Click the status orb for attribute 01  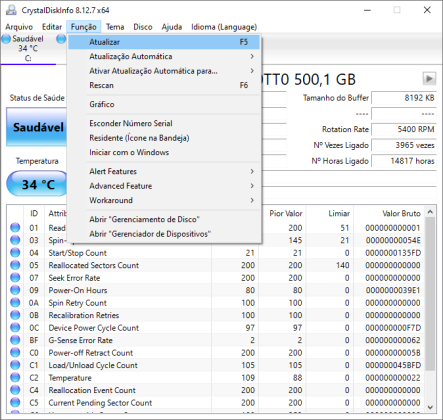[15, 228]
